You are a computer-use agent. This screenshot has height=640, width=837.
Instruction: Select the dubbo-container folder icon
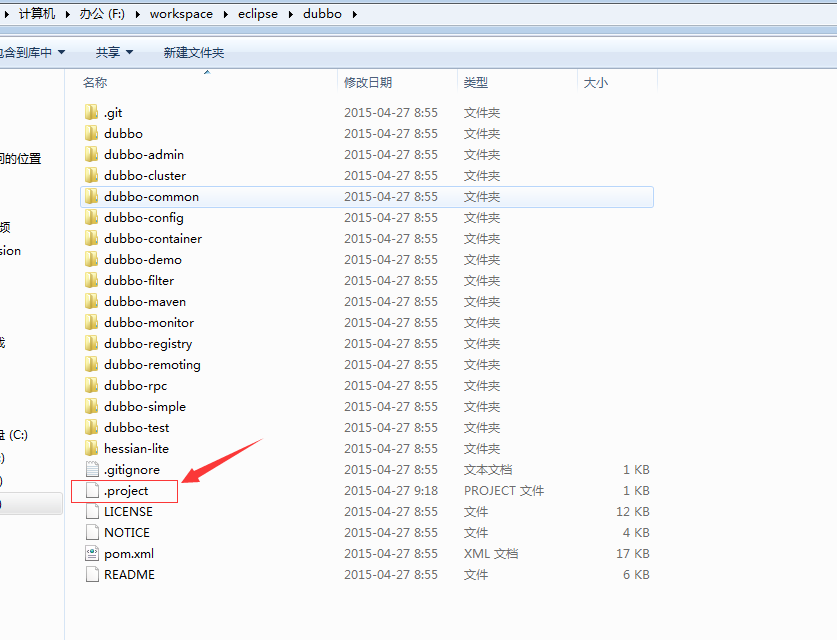click(x=91, y=238)
